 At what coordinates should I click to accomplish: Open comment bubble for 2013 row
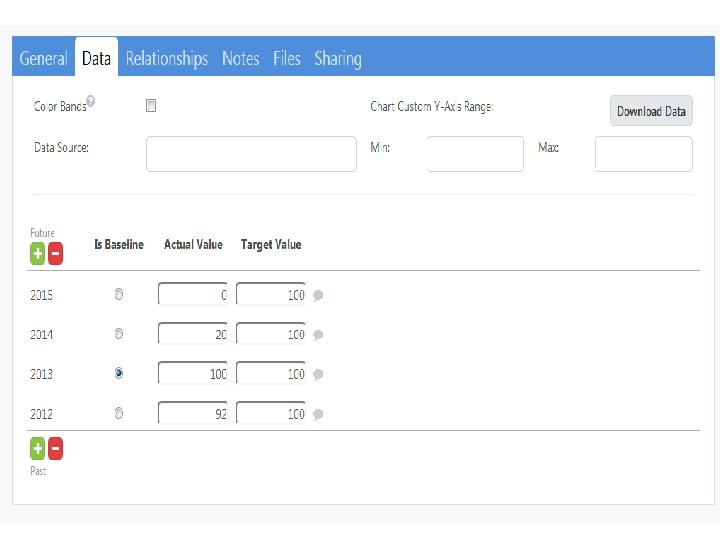318,374
